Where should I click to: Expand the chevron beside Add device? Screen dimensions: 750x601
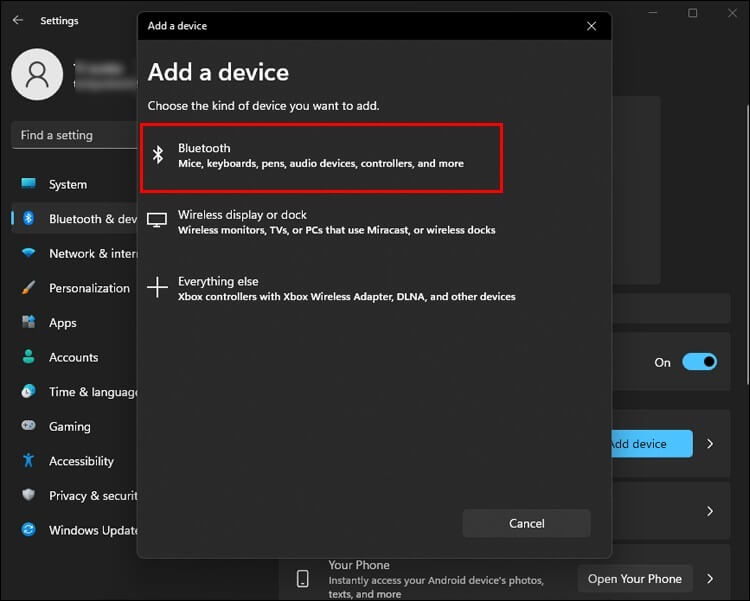point(710,444)
